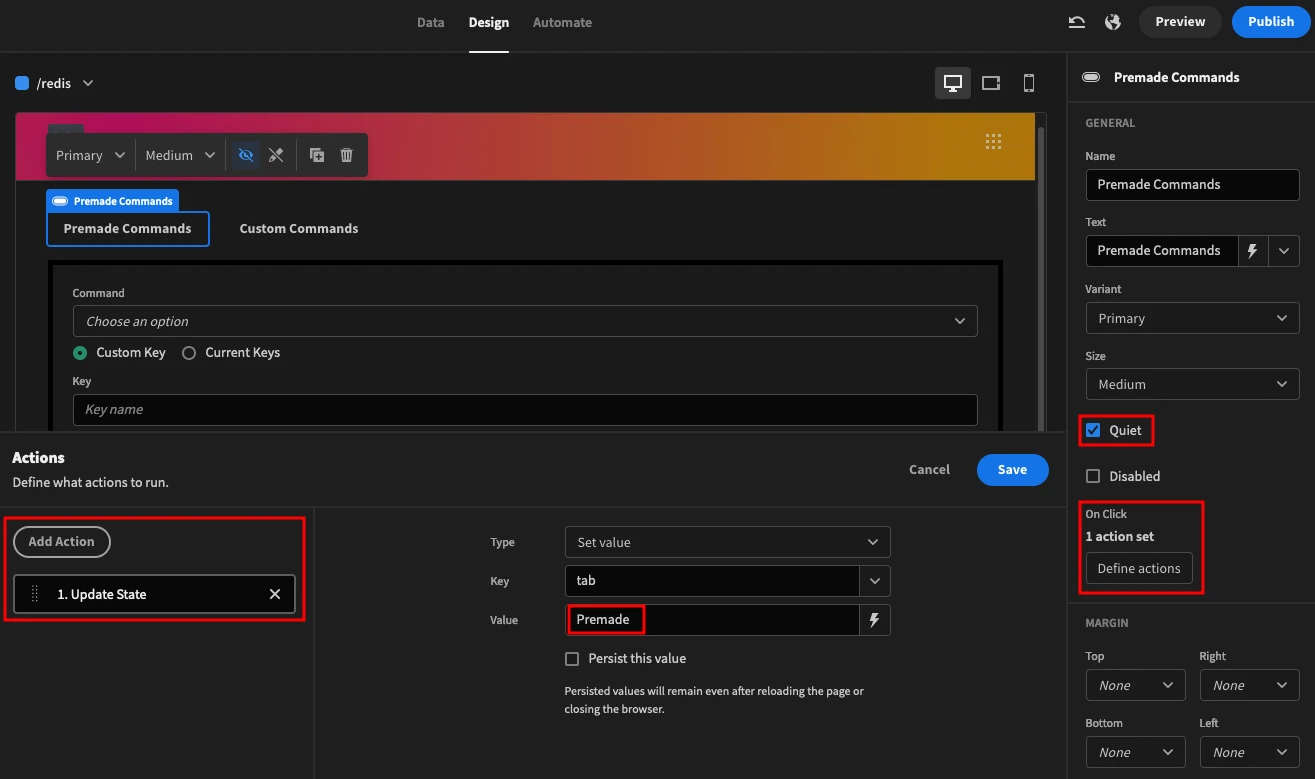The image size is (1315, 779).
Task: Remove the Update State action
Action: 275,594
